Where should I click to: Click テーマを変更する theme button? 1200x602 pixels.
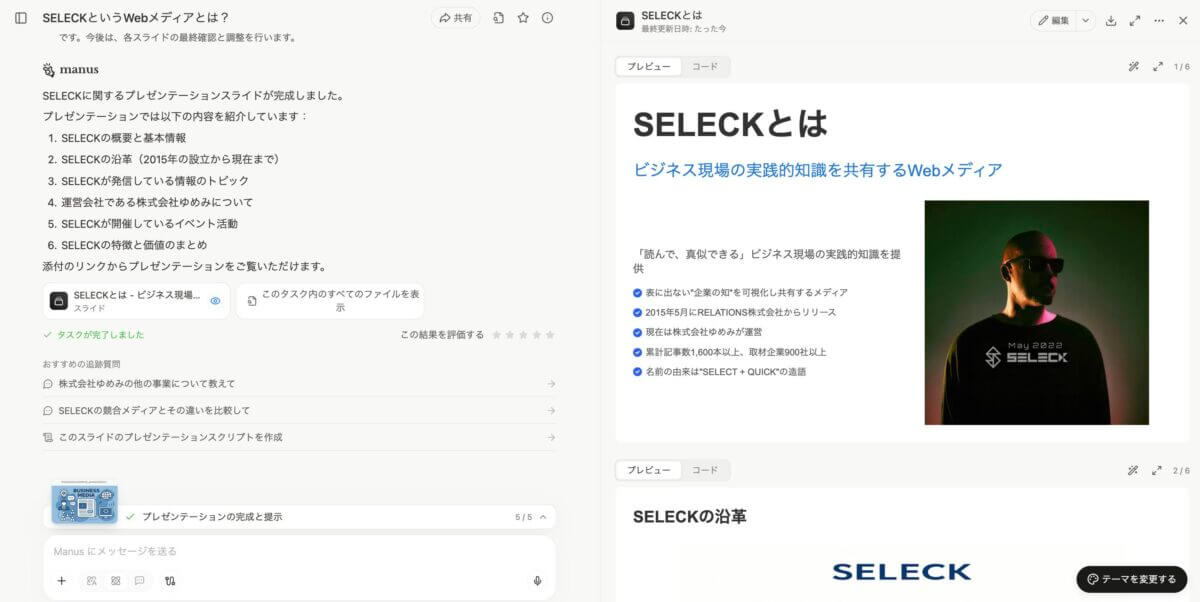point(1131,579)
